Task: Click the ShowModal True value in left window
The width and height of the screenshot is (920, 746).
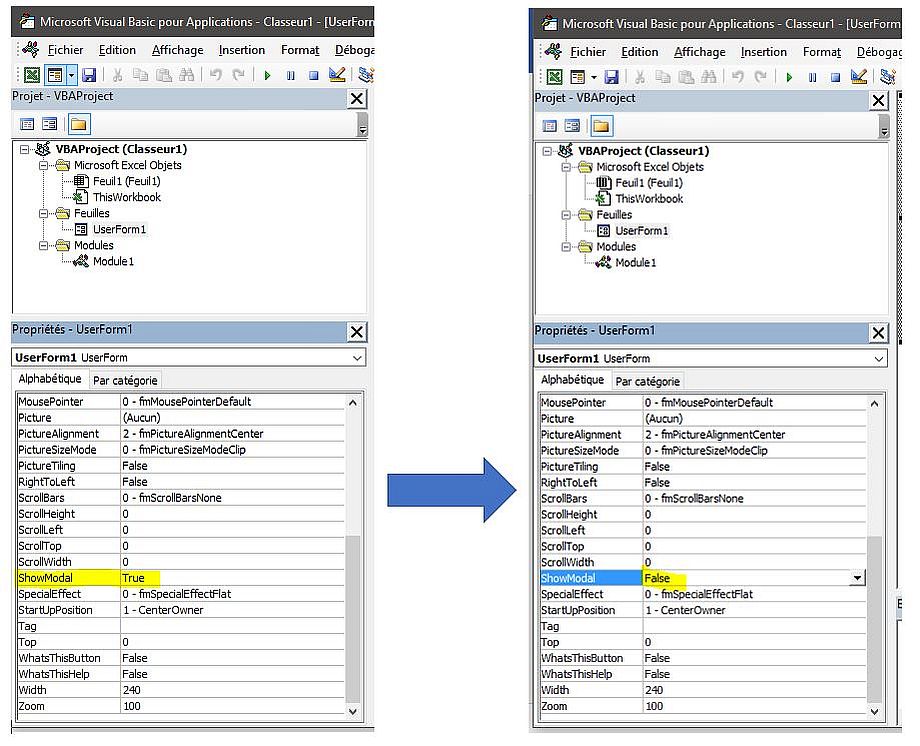Action: coord(133,578)
